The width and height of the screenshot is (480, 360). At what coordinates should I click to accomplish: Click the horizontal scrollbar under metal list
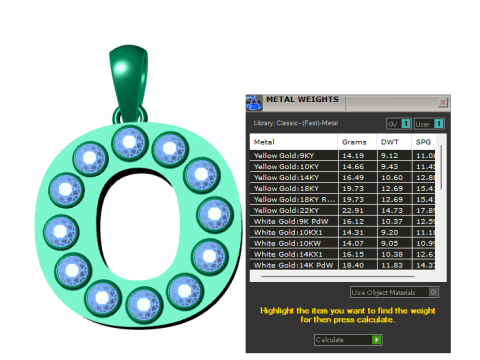(x=338, y=276)
